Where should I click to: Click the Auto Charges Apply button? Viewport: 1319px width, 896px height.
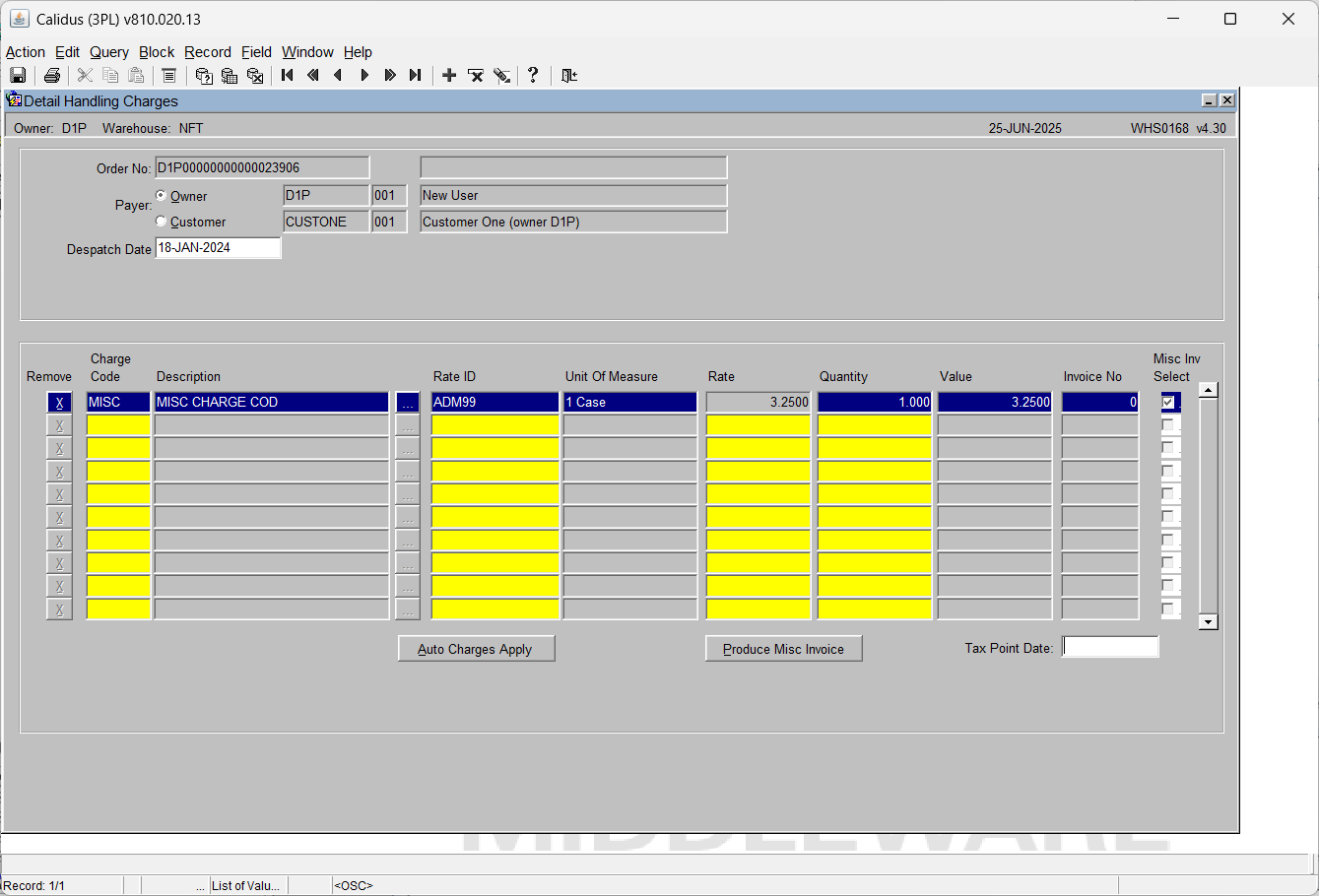click(477, 649)
